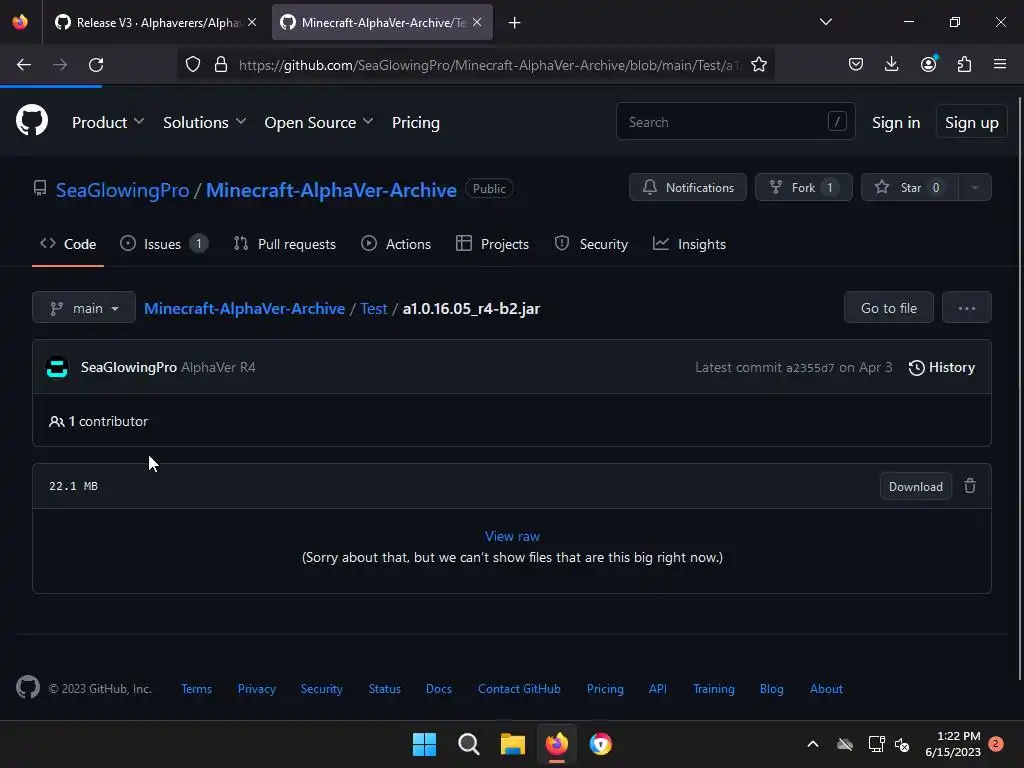Open the View raw link

click(x=512, y=536)
